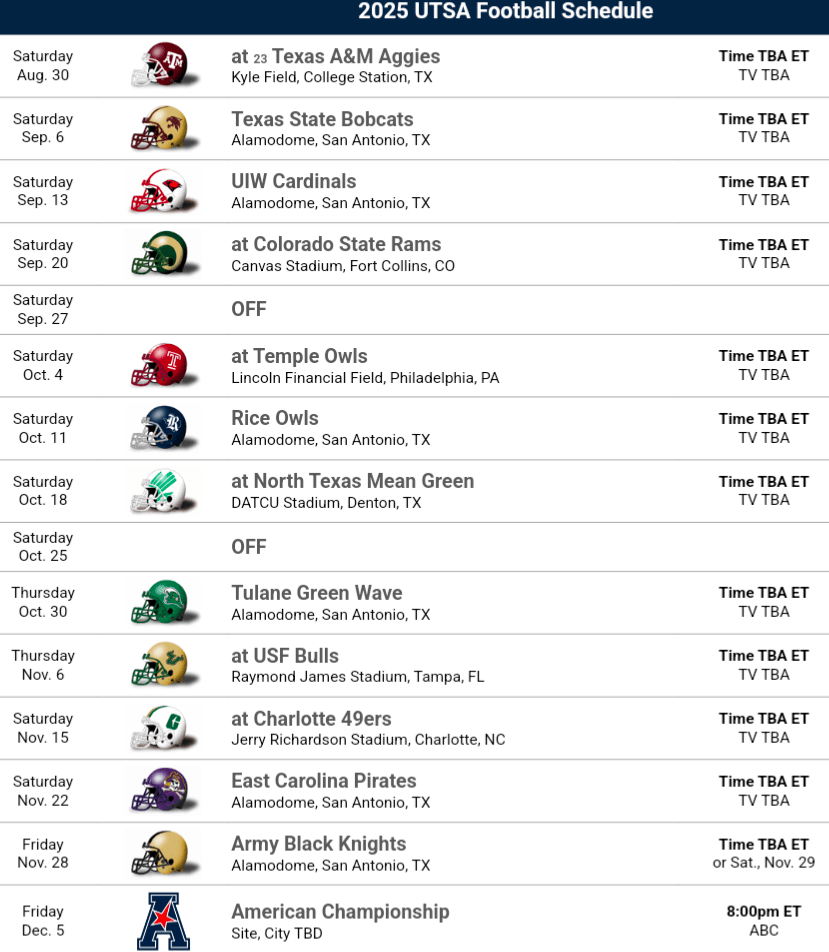Click the North Texas Mean Green helmet
Viewport: 829px width, 952px height.
pyautogui.click(x=159, y=491)
